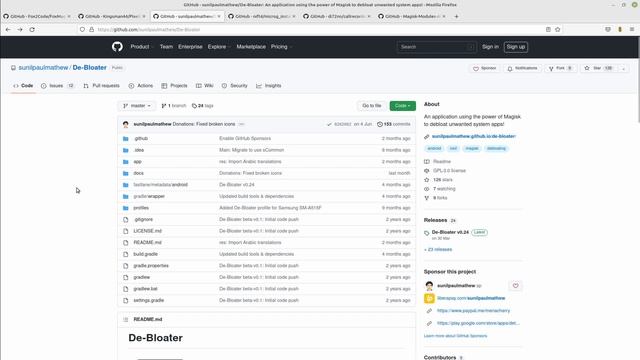Click the commit status checkmark icon
The image size is (640, 360).
click(x=329, y=124)
